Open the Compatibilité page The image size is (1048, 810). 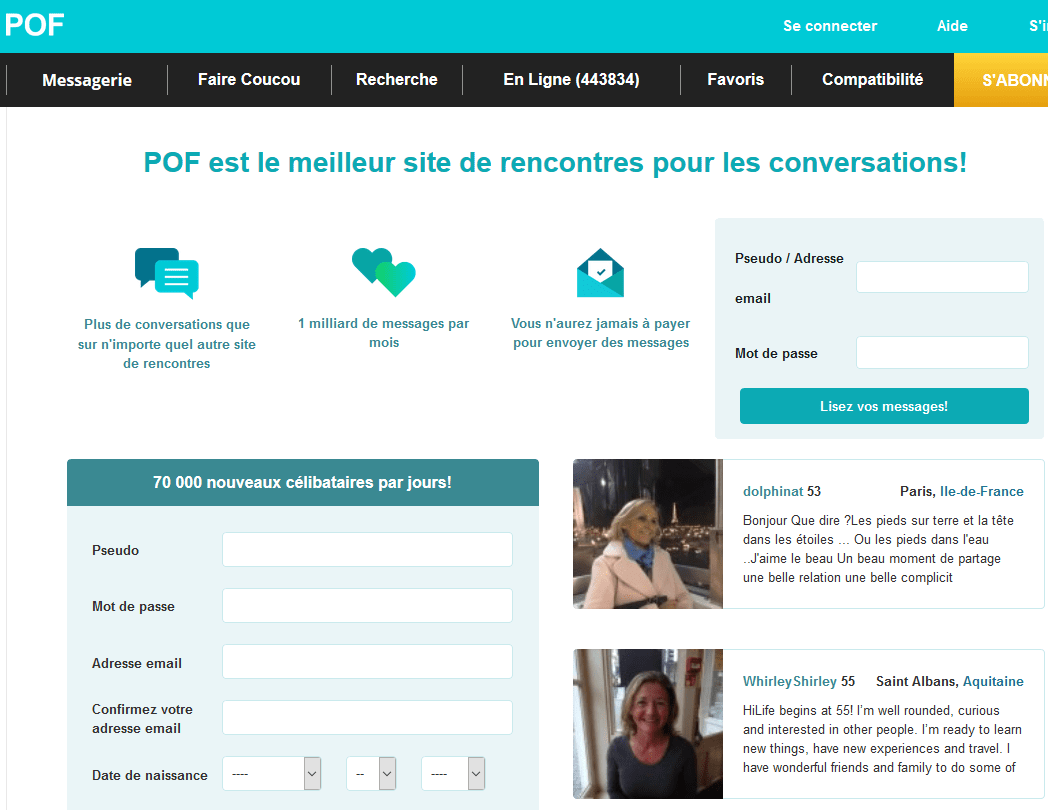point(872,80)
